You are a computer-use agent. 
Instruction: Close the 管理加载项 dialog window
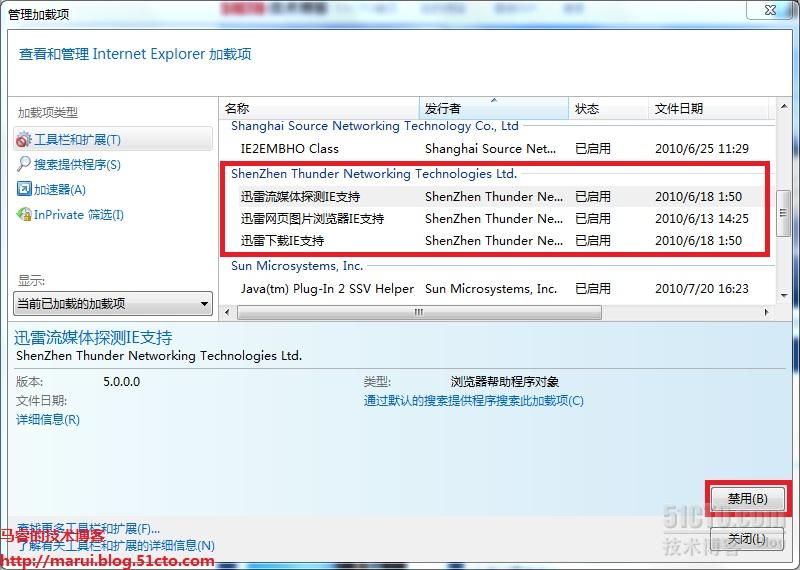tap(770, 10)
